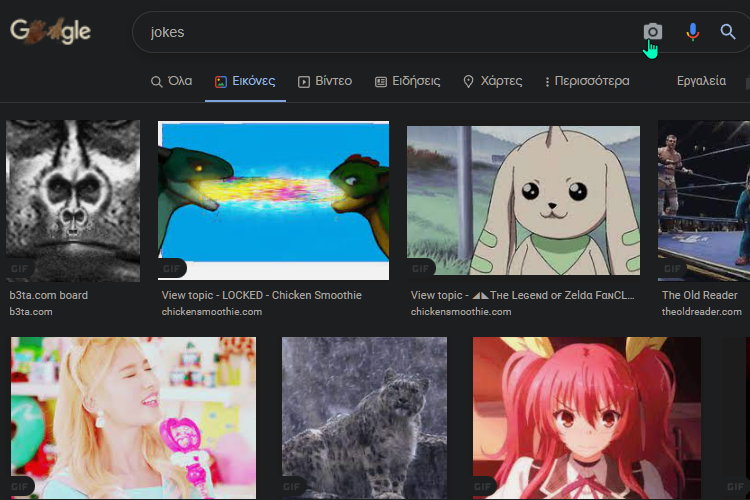The image size is (750, 500).
Task: Open the wrestling ring GIF thumbnail
Action: 704,200
